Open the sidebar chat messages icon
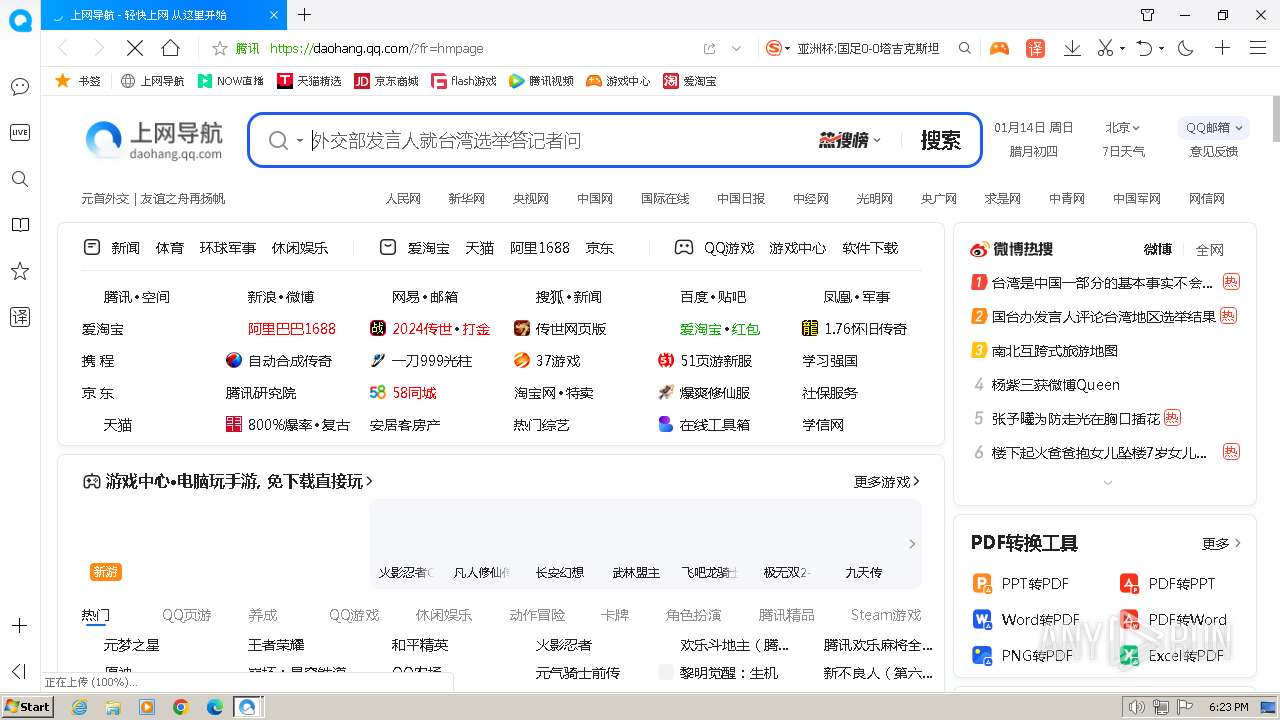Screen dimensions: 1280x720 click(x=20, y=87)
